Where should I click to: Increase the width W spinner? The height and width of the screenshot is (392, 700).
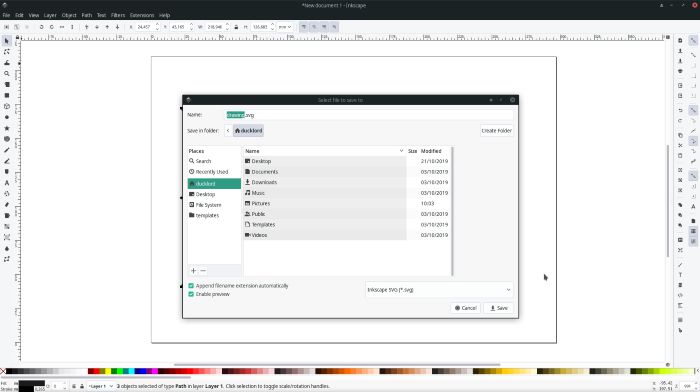tap(227, 25)
